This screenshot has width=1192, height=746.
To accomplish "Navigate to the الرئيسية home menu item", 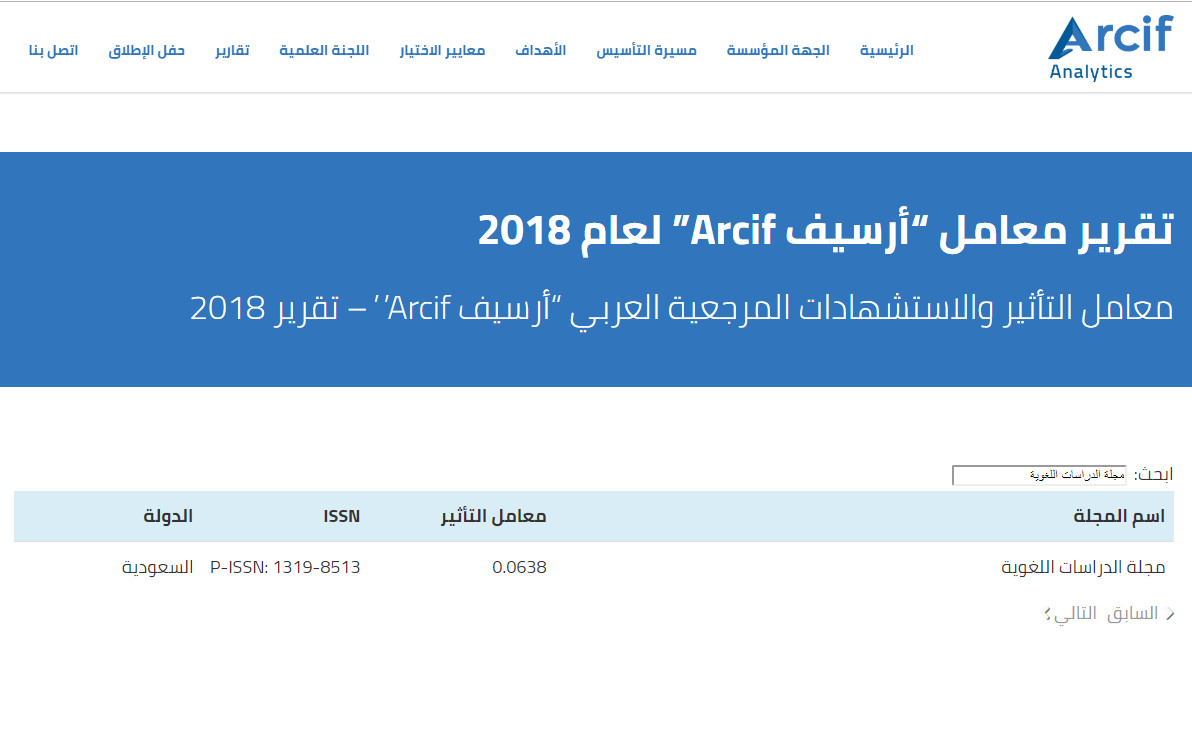I will pos(884,50).
